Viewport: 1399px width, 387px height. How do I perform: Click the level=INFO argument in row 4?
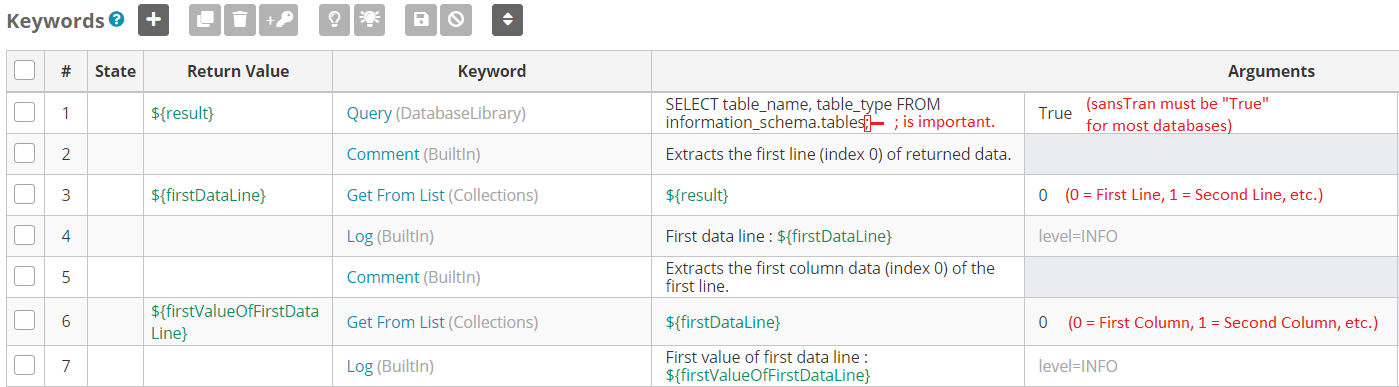pyautogui.click(x=1078, y=236)
